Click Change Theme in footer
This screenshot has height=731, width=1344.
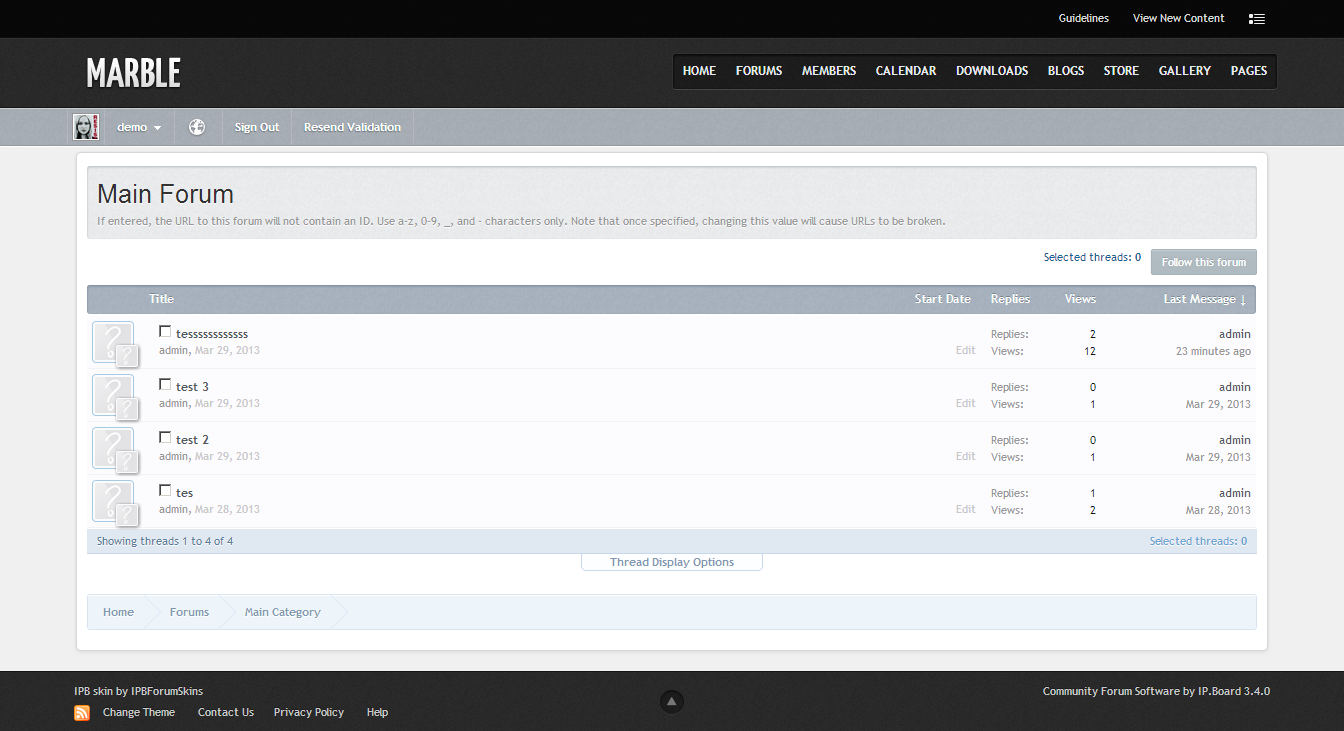pyautogui.click(x=139, y=713)
